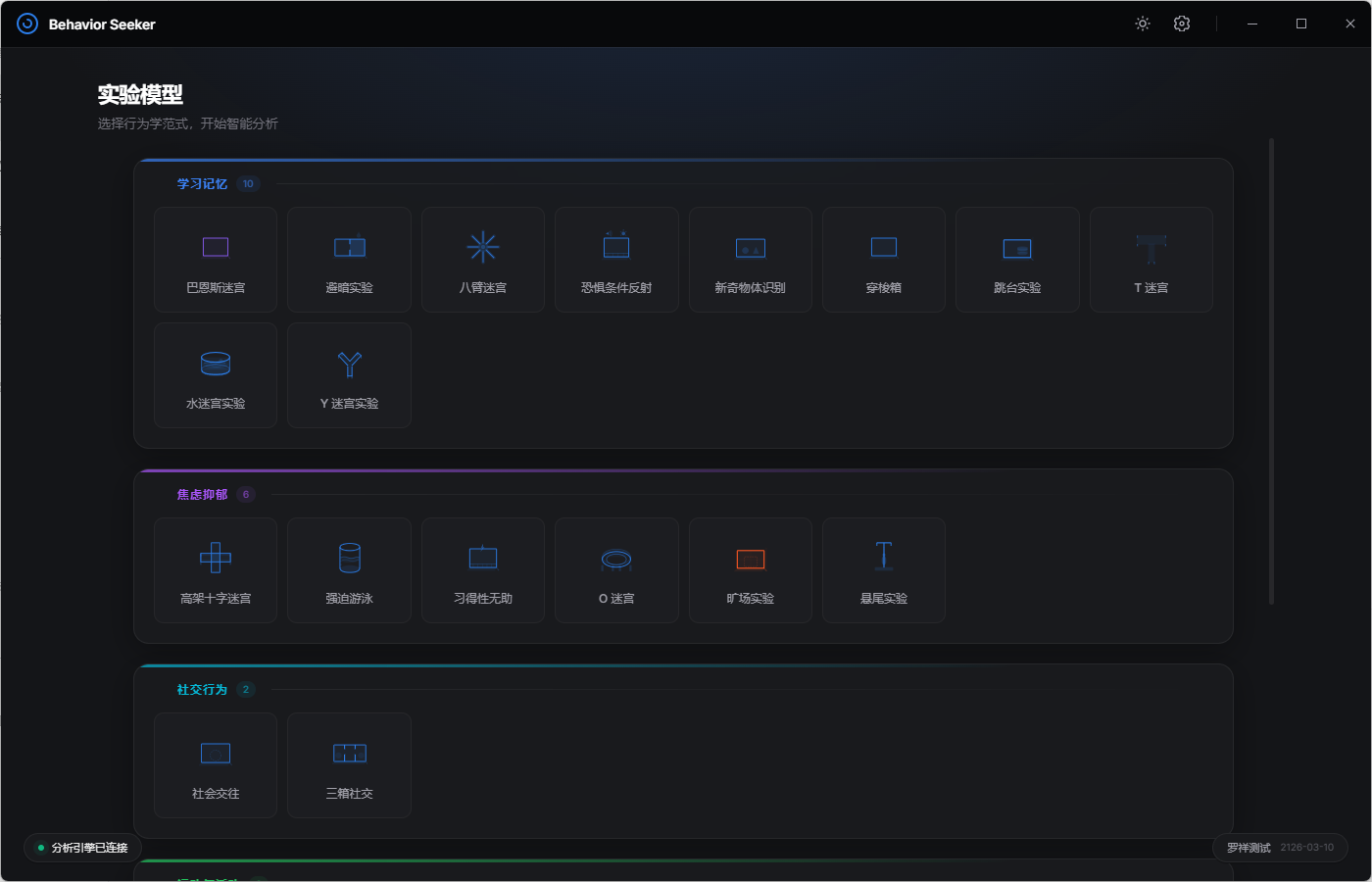Click the 焦虑抑郁 category heading
This screenshot has height=882, width=1372.
coord(202,494)
